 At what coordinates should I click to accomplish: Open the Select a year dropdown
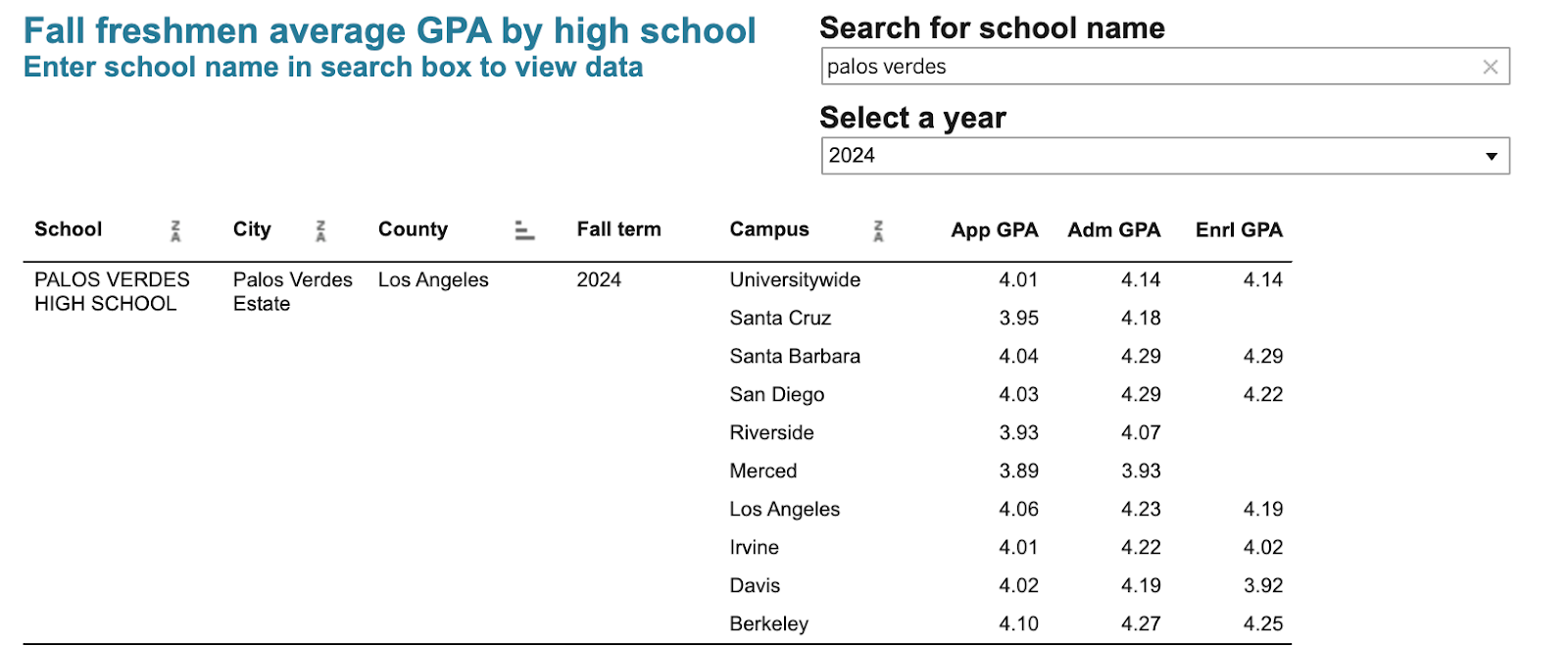pyautogui.click(x=1164, y=156)
